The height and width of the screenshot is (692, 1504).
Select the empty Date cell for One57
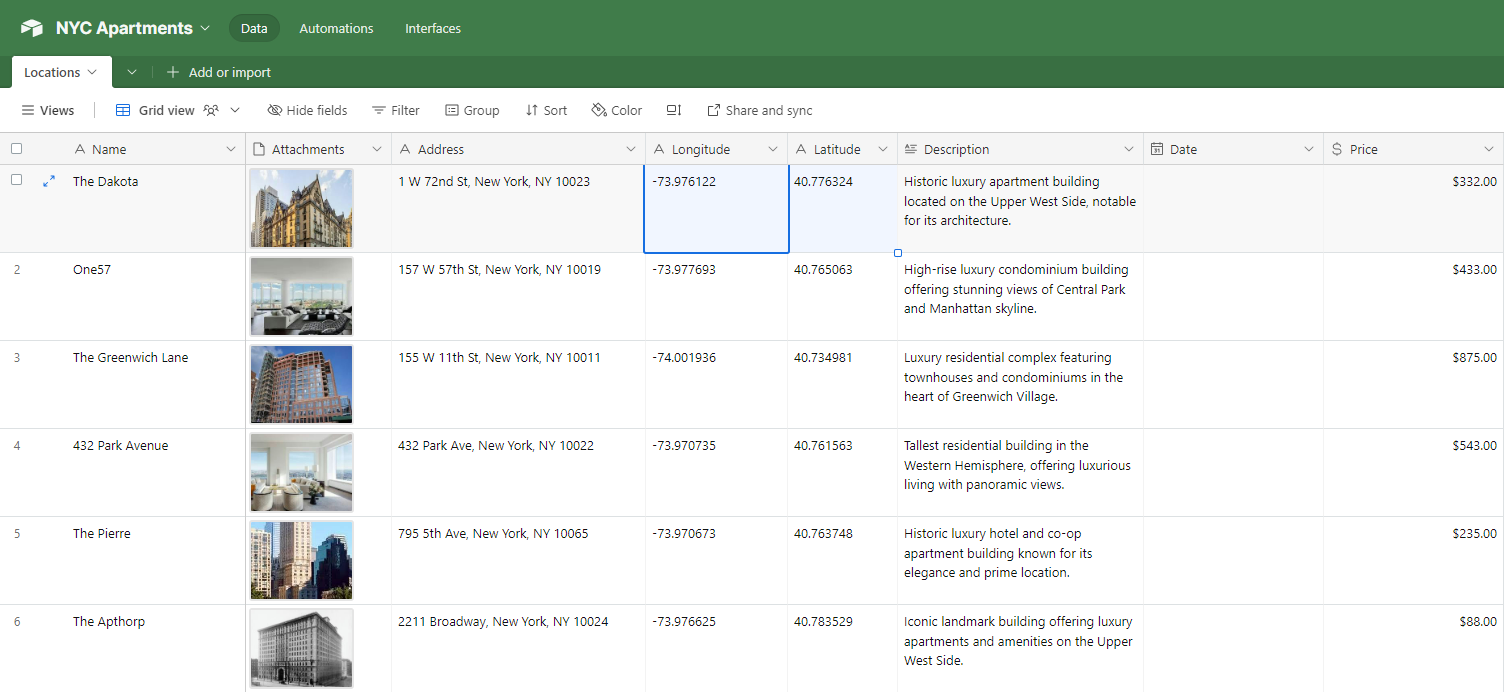tap(1233, 296)
